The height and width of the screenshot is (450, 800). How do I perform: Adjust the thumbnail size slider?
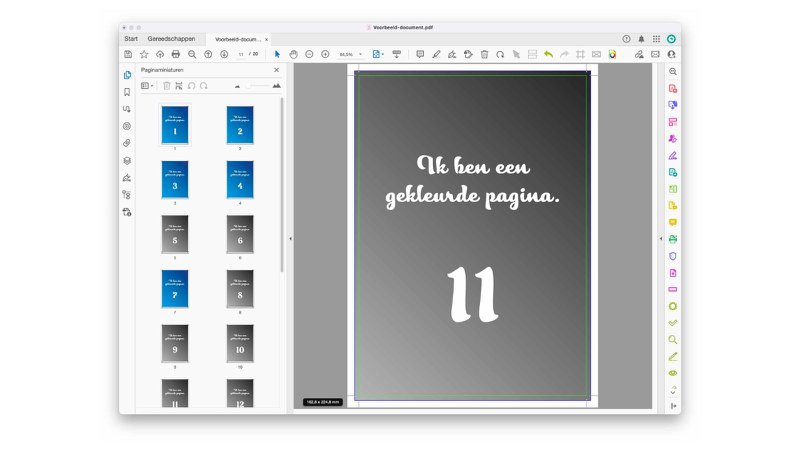(249, 86)
